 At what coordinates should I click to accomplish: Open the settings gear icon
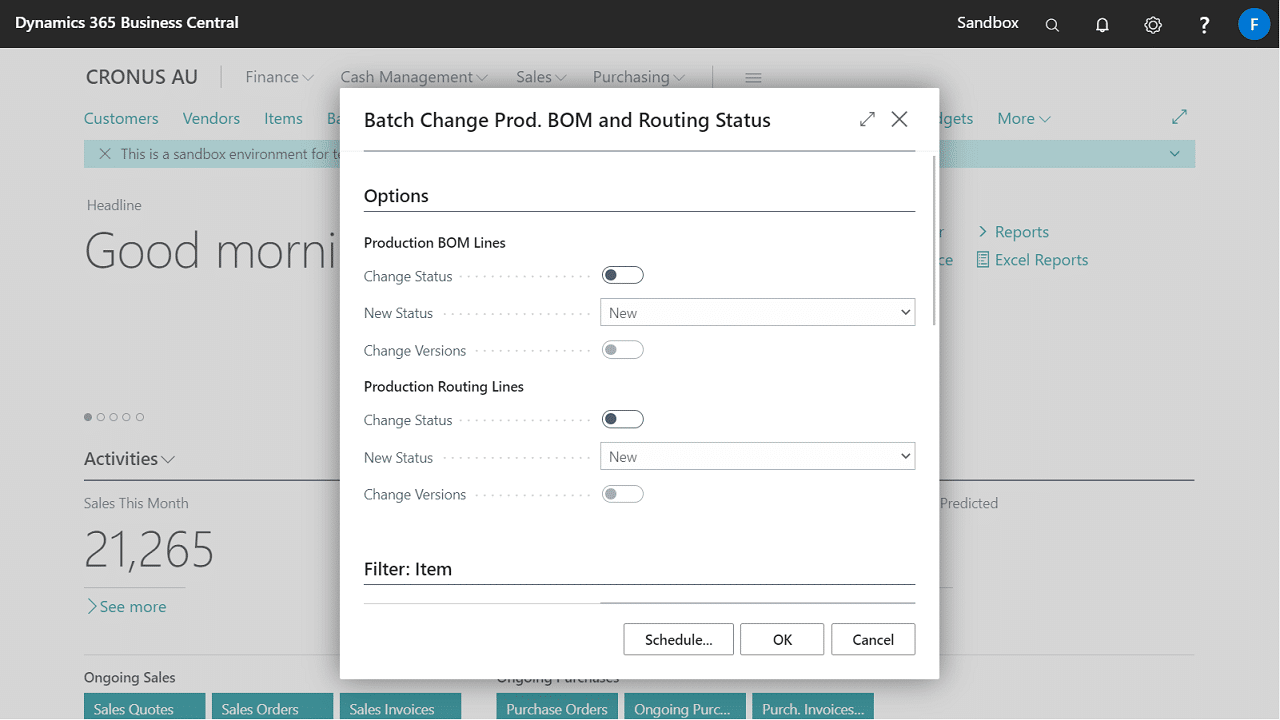pos(1153,25)
